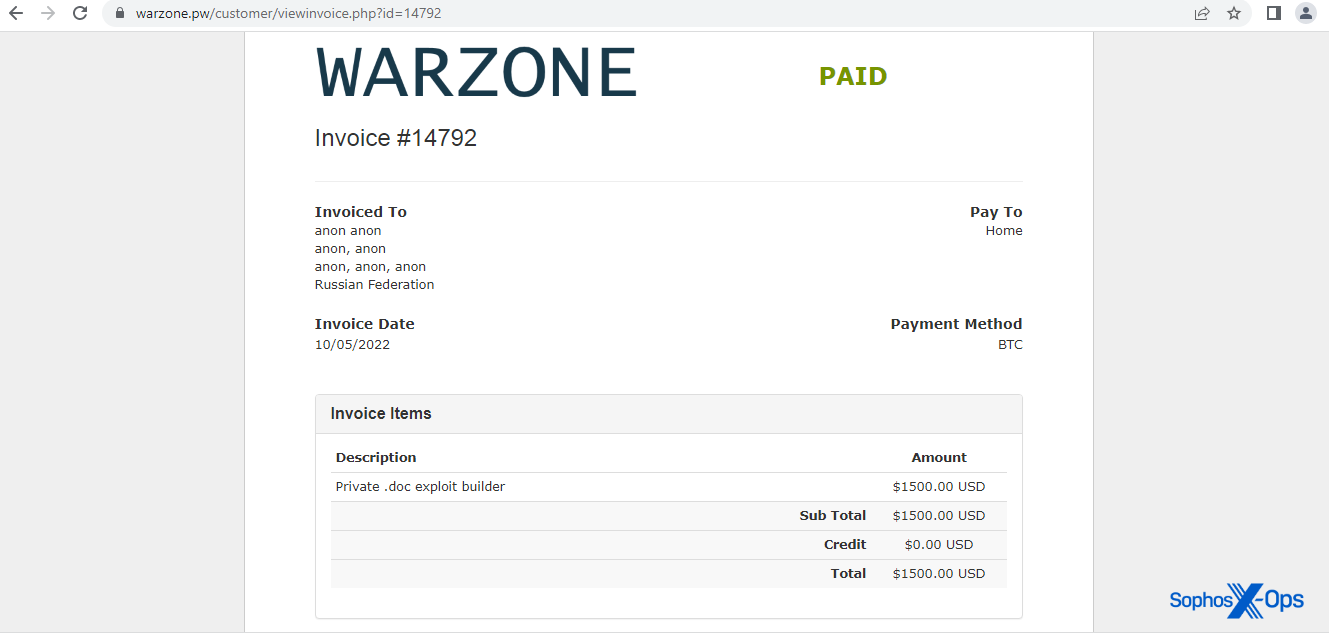Click the green PAID status label
Screen dimensions: 1329x634
click(x=852, y=76)
